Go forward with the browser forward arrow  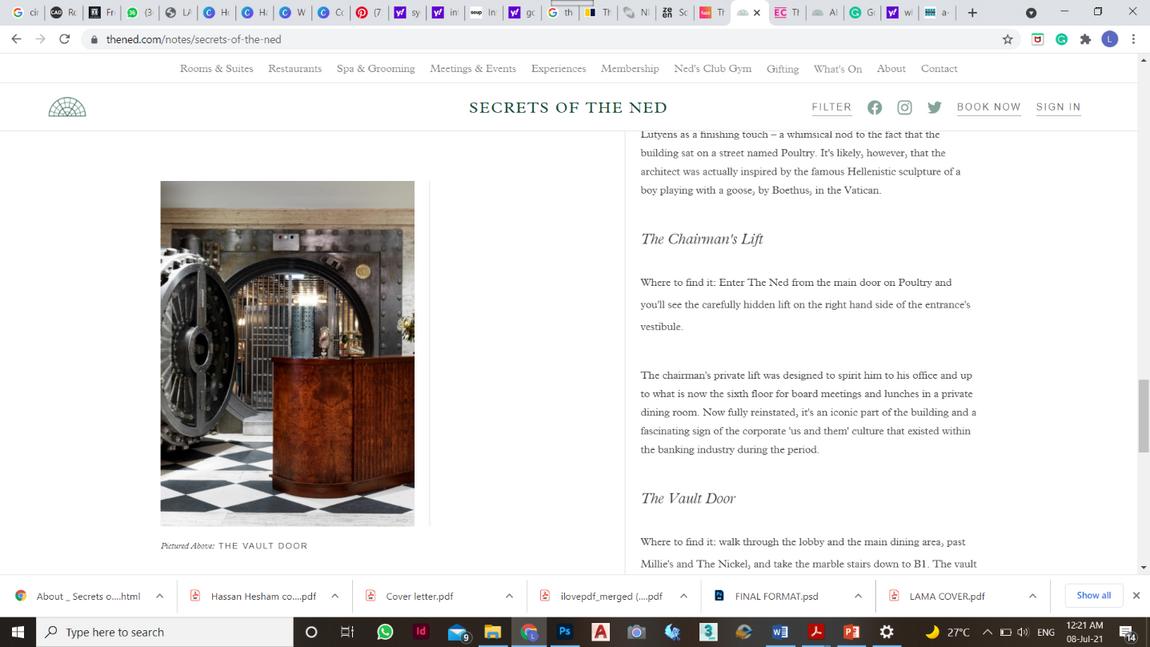[40, 39]
